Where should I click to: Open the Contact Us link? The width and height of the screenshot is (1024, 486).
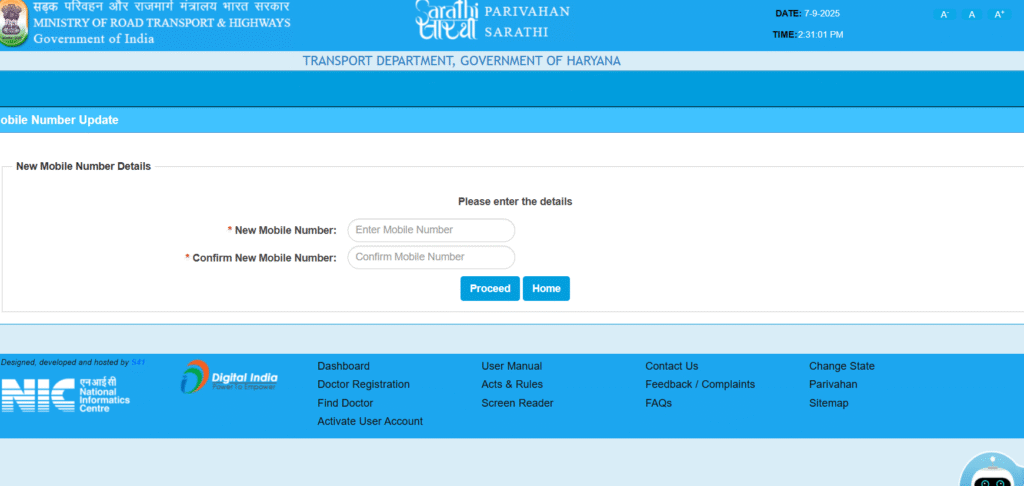tap(672, 366)
